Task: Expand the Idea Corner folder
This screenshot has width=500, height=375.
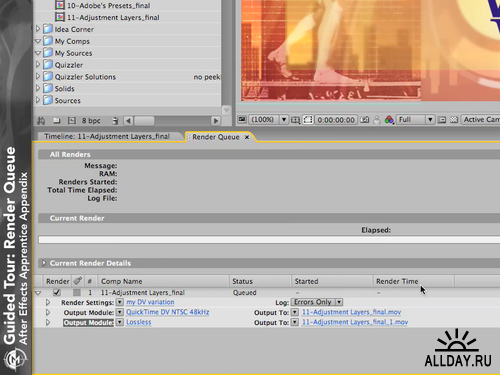Action: pyautogui.click(x=38, y=29)
